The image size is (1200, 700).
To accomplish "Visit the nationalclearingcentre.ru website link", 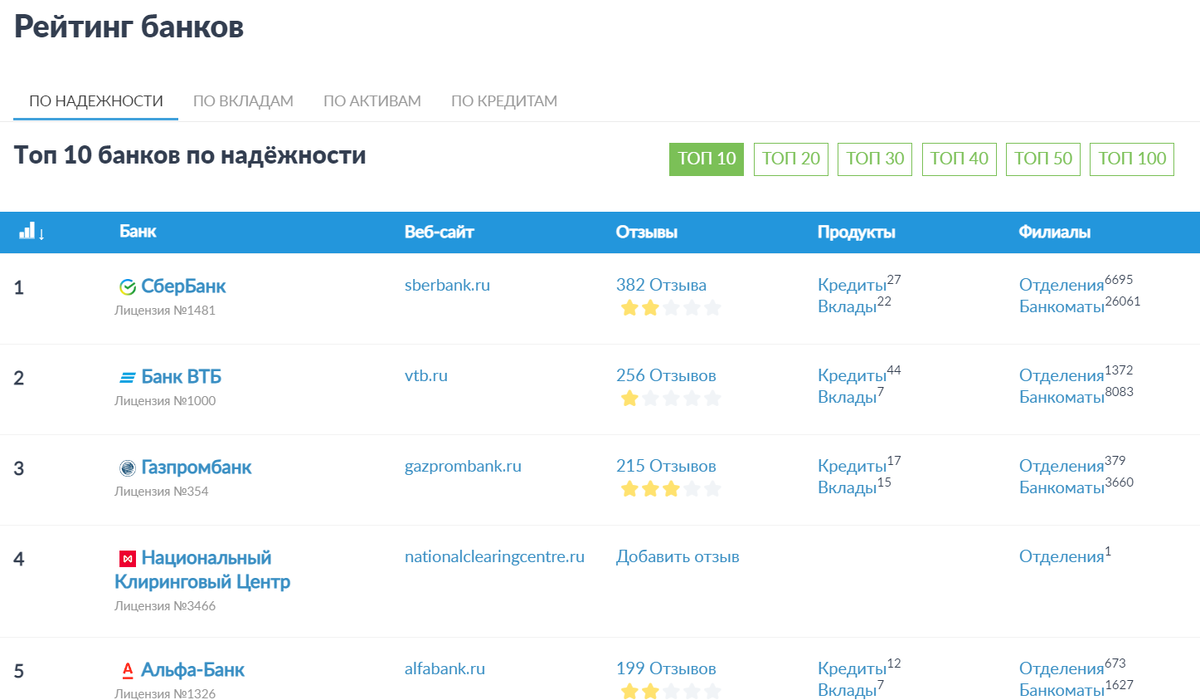I will pyautogui.click(x=494, y=556).
